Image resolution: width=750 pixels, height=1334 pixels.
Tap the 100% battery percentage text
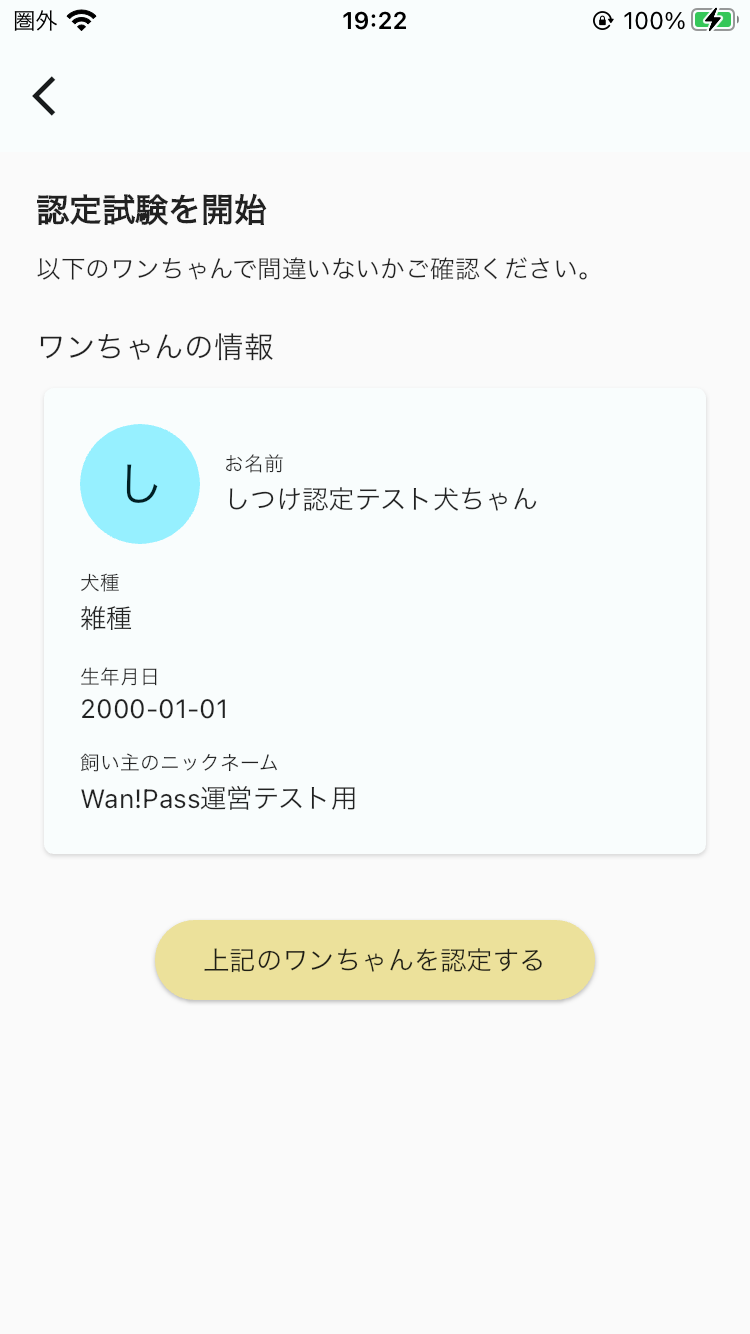(x=654, y=20)
